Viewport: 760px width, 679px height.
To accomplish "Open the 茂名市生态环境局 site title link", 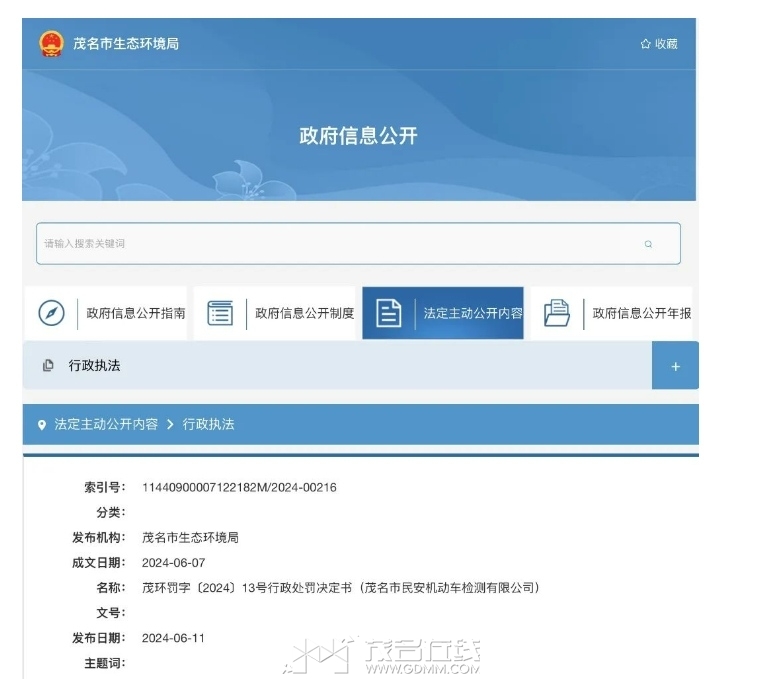I will pyautogui.click(x=126, y=44).
